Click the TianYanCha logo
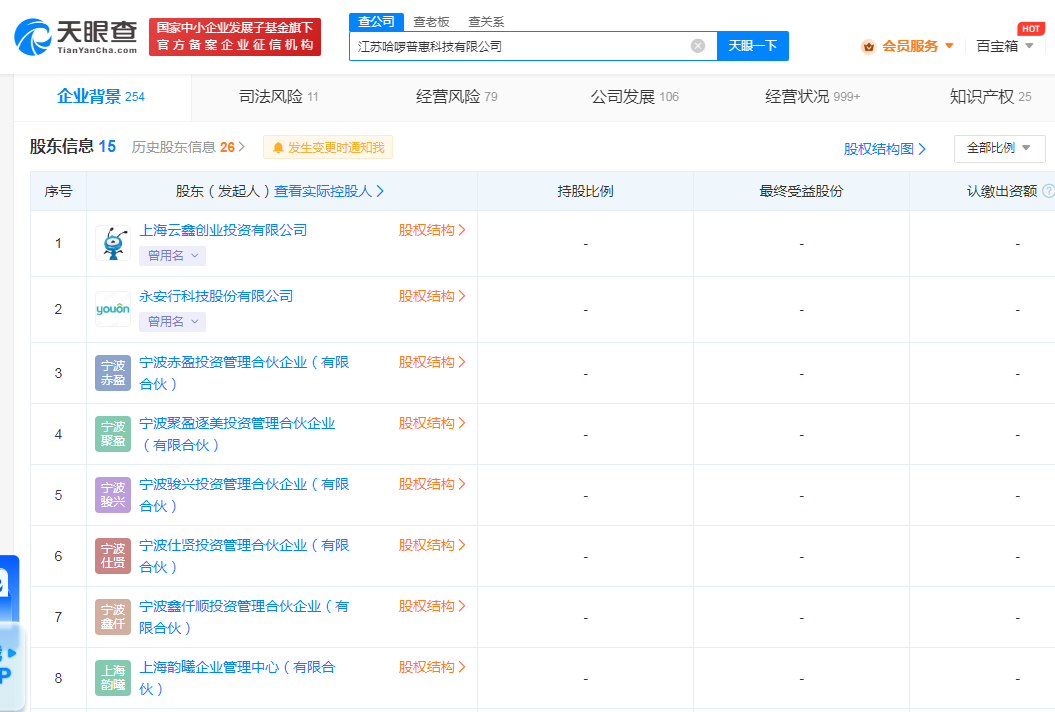Viewport: 1055px width, 712px height. tap(75, 37)
